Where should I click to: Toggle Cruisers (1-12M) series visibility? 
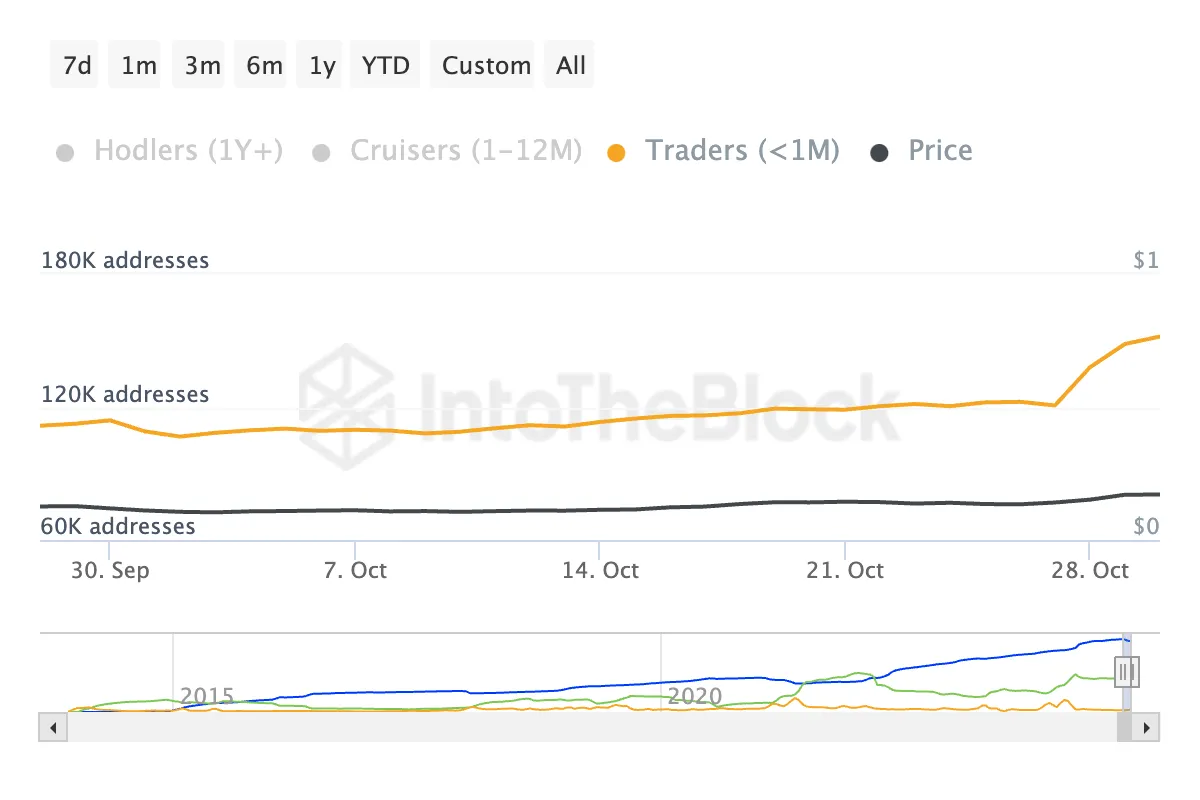coord(465,151)
